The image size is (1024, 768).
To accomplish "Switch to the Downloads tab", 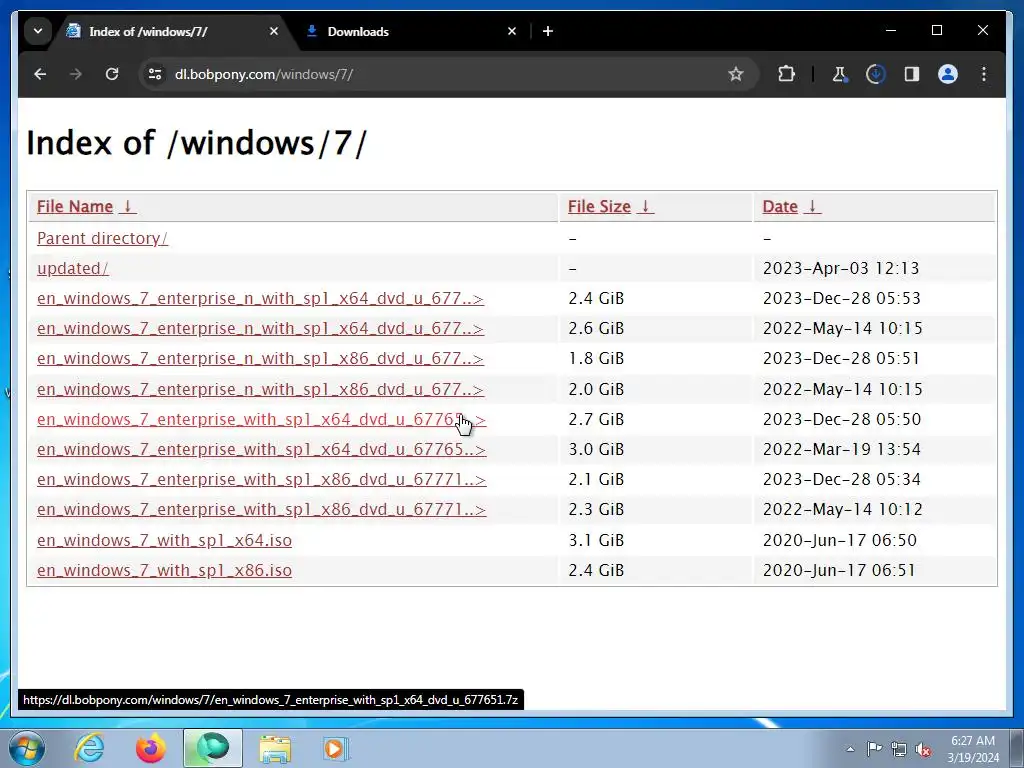I will pos(411,31).
